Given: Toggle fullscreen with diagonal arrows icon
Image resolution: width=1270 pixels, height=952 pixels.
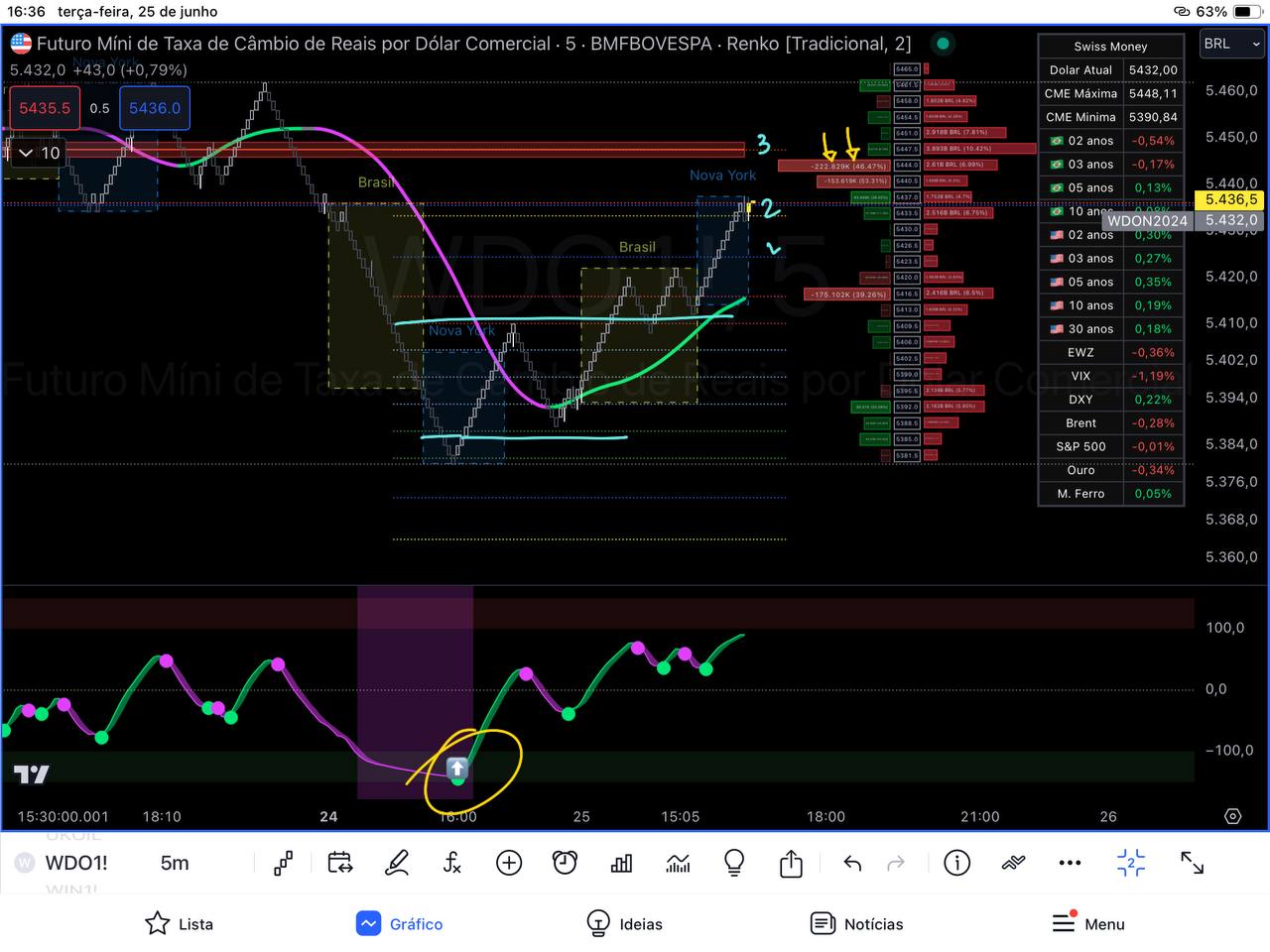Looking at the screenshot, I should pos(1193,863).
